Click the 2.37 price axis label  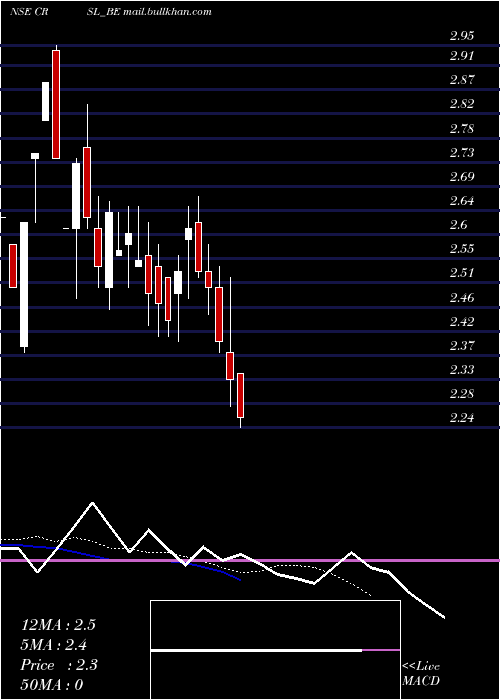[x=462, y=346]
